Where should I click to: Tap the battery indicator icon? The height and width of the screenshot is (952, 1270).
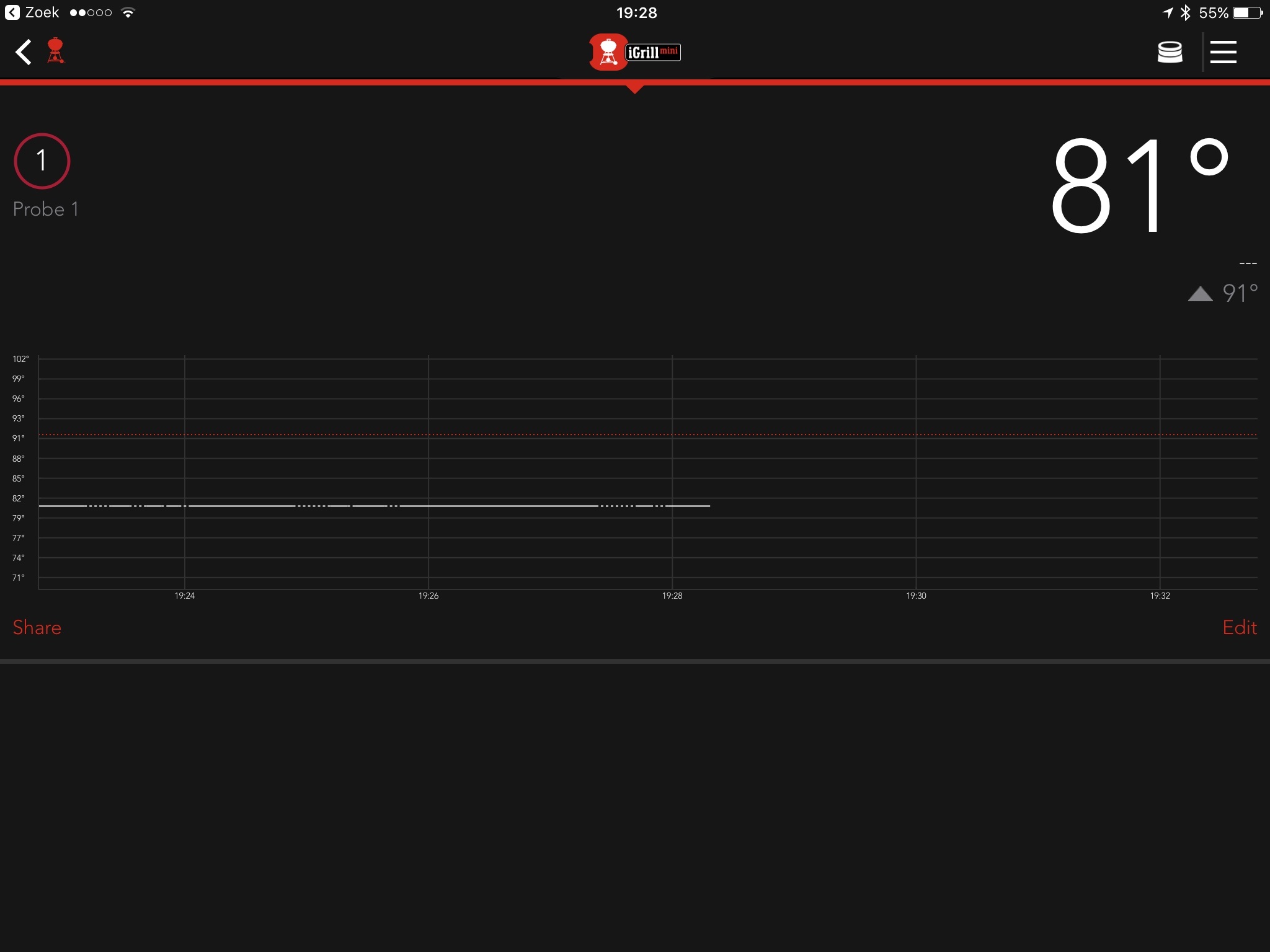pos(1247,12)
